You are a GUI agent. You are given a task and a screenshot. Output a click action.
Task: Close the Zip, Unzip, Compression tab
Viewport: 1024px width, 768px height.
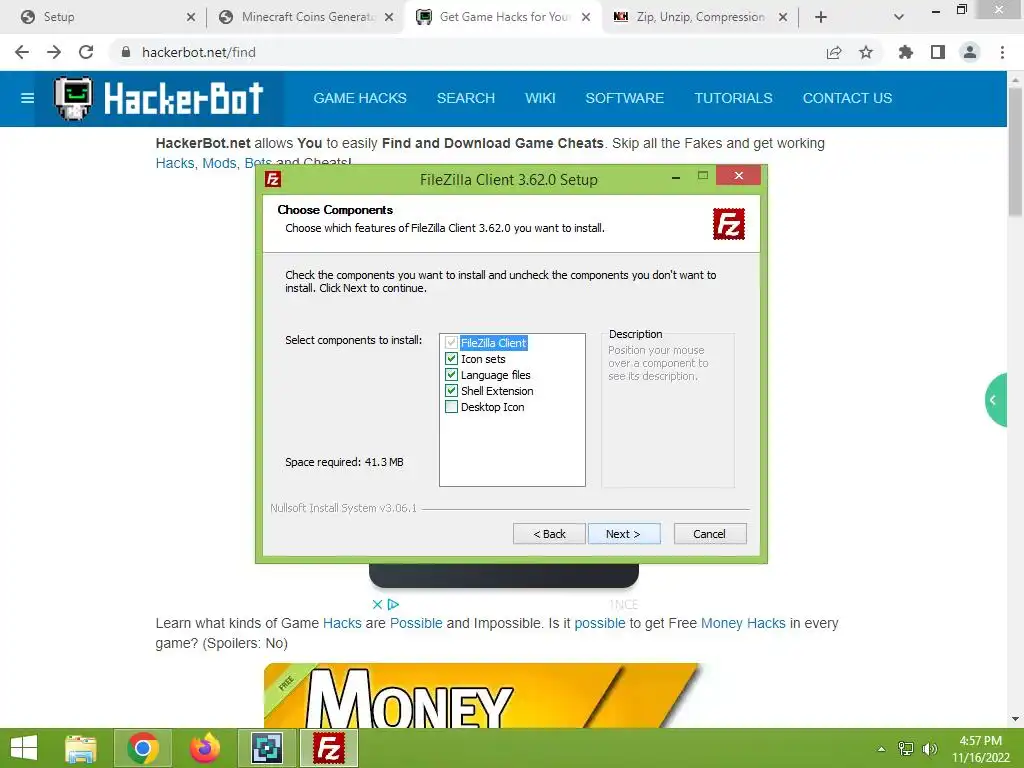[783, 17]
